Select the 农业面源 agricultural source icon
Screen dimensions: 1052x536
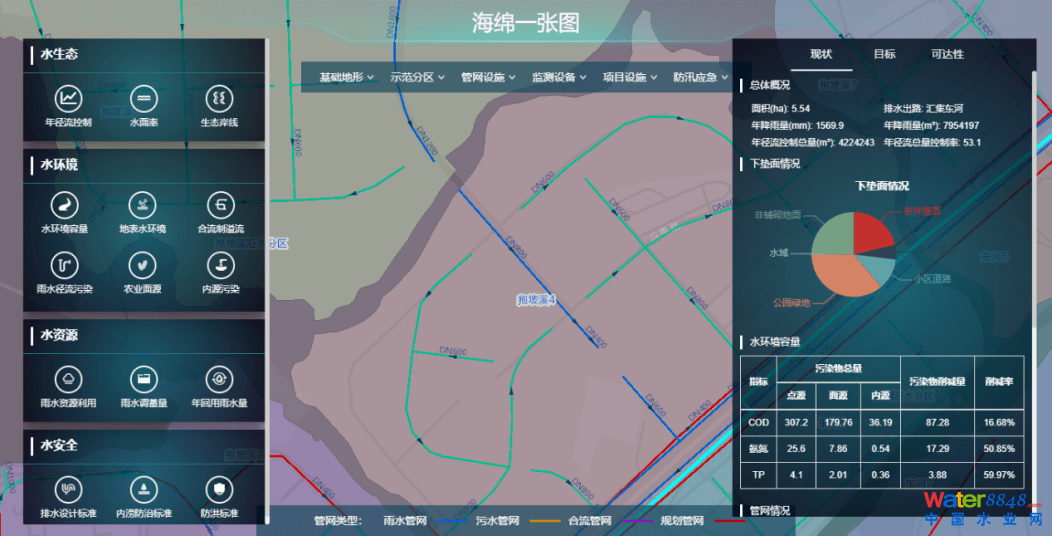click(144, 265)
